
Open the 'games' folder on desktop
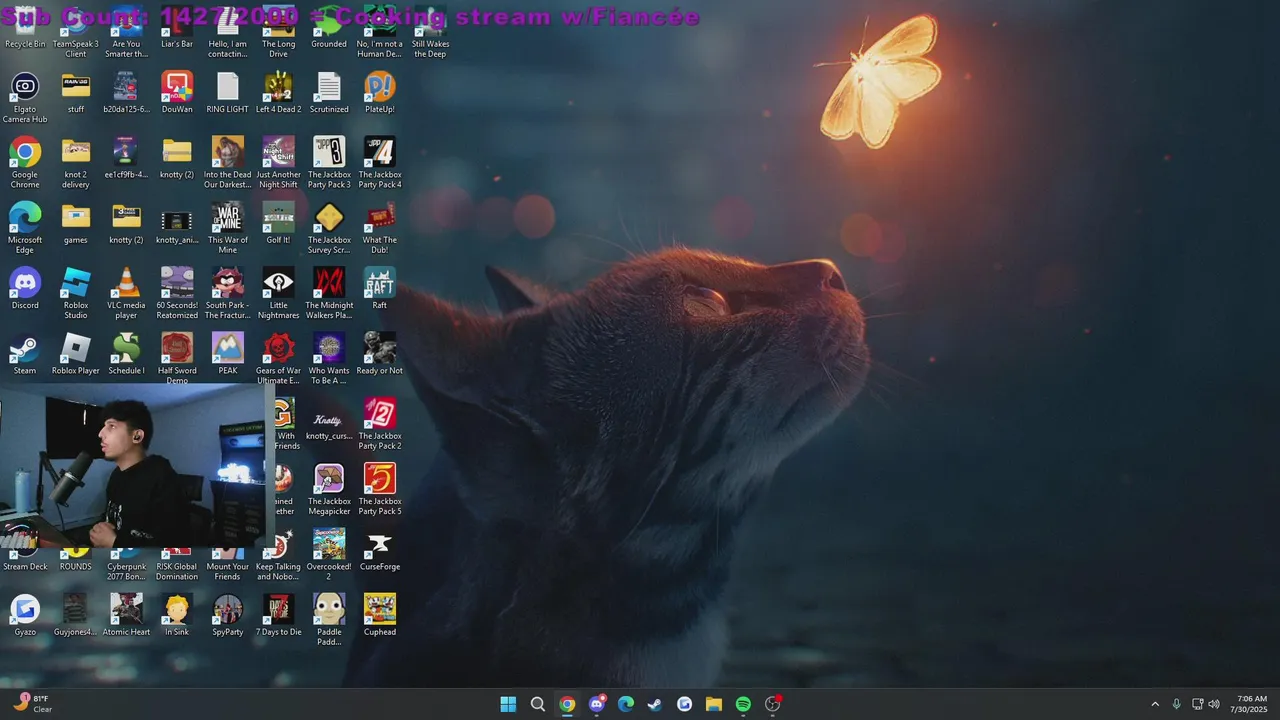pyautogui.click(x=76, y=223)
